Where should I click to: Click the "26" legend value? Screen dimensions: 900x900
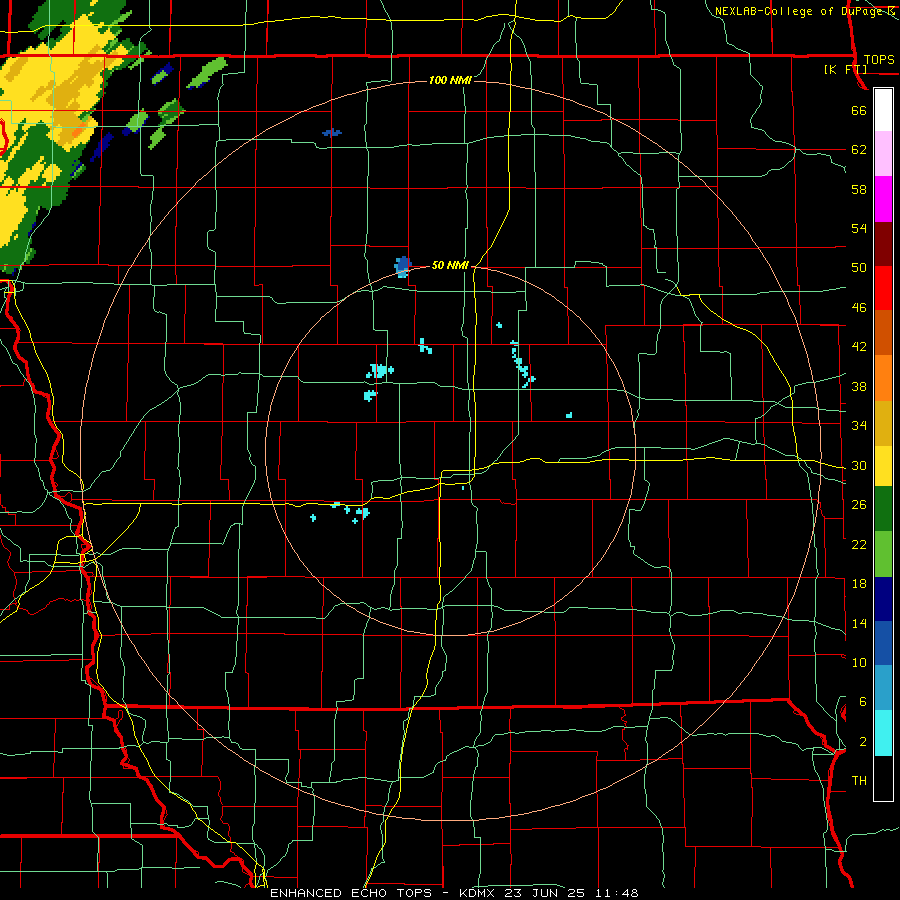coord(859,505)
